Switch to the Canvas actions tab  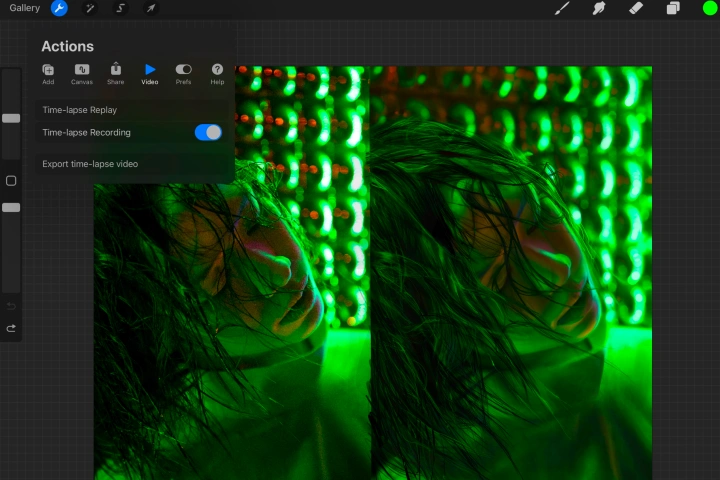[82, 74]
